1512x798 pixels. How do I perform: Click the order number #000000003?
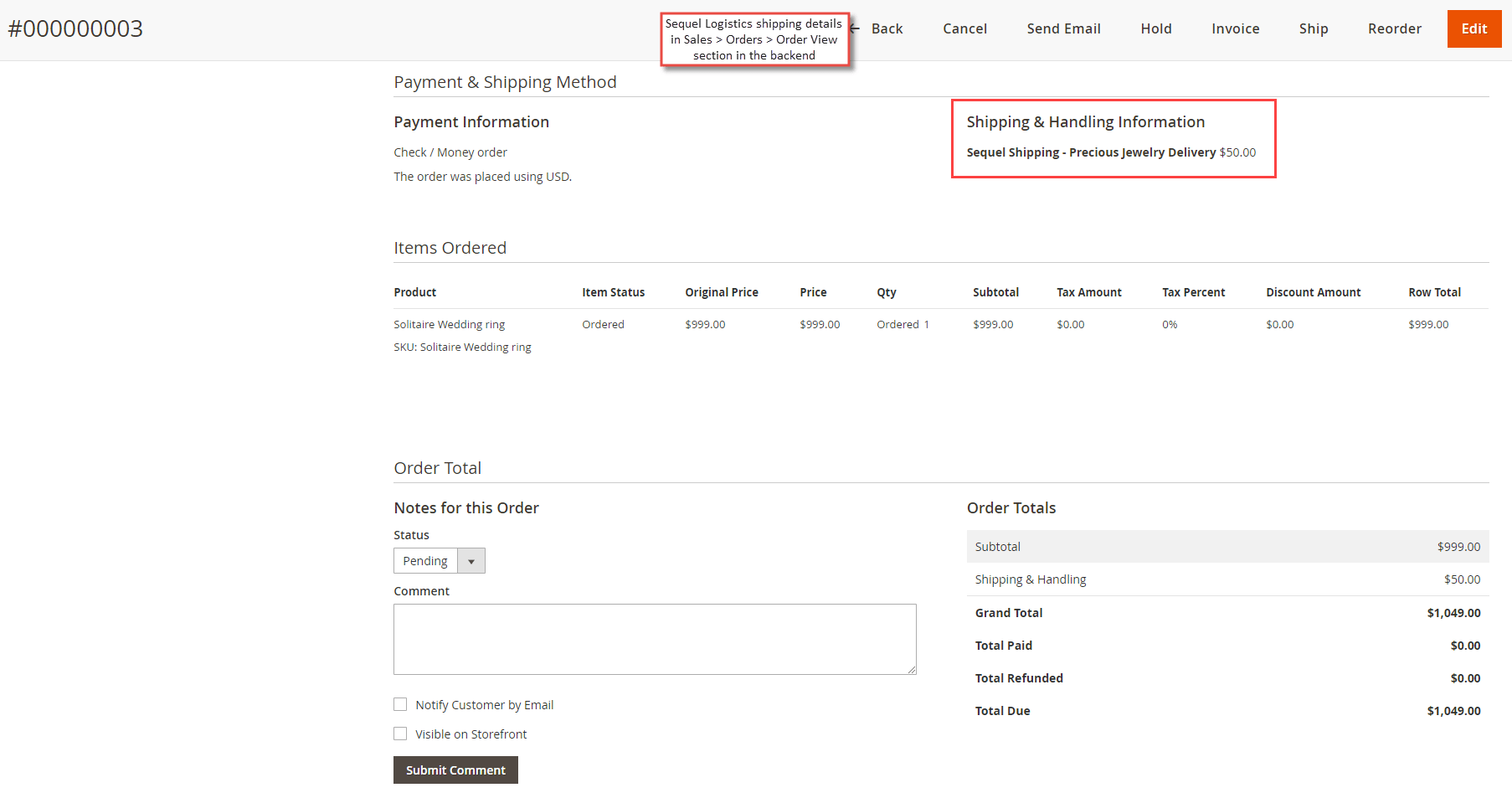tap(76, 28)
